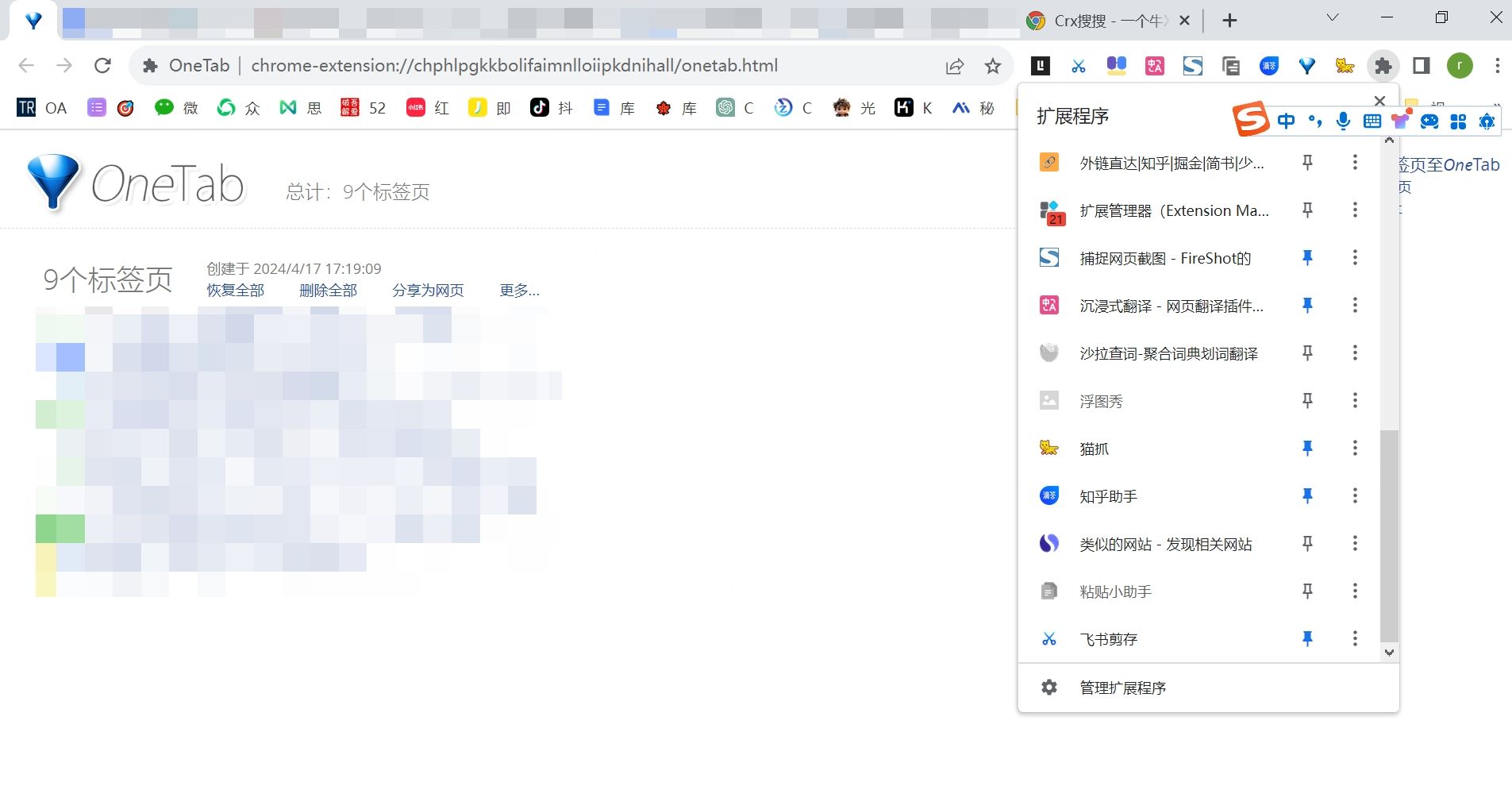The width and height of the screenshot is (1512, 786).
Task: Open 管理扩展程序 at bottom of popup
Action: 1122,688
